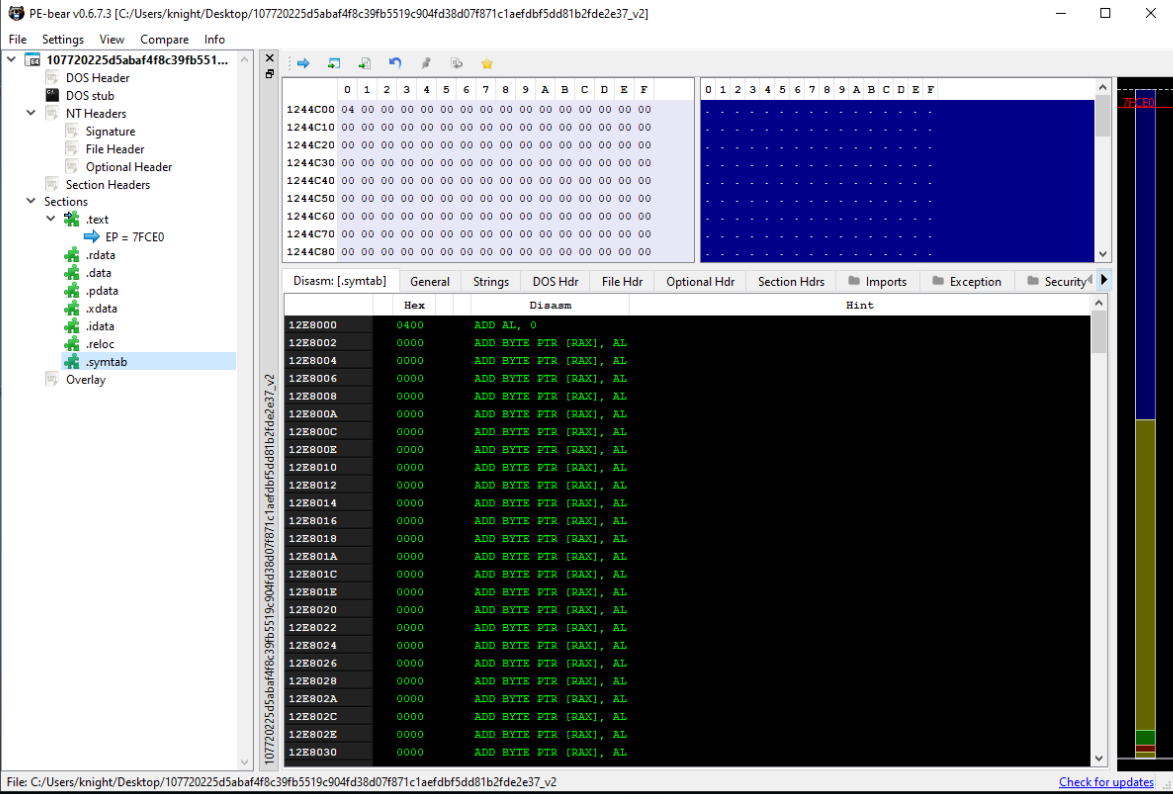
Task: Click the blue arrow go-to toolbar icon
Action: pyautogui.click(x=303, y=64)
